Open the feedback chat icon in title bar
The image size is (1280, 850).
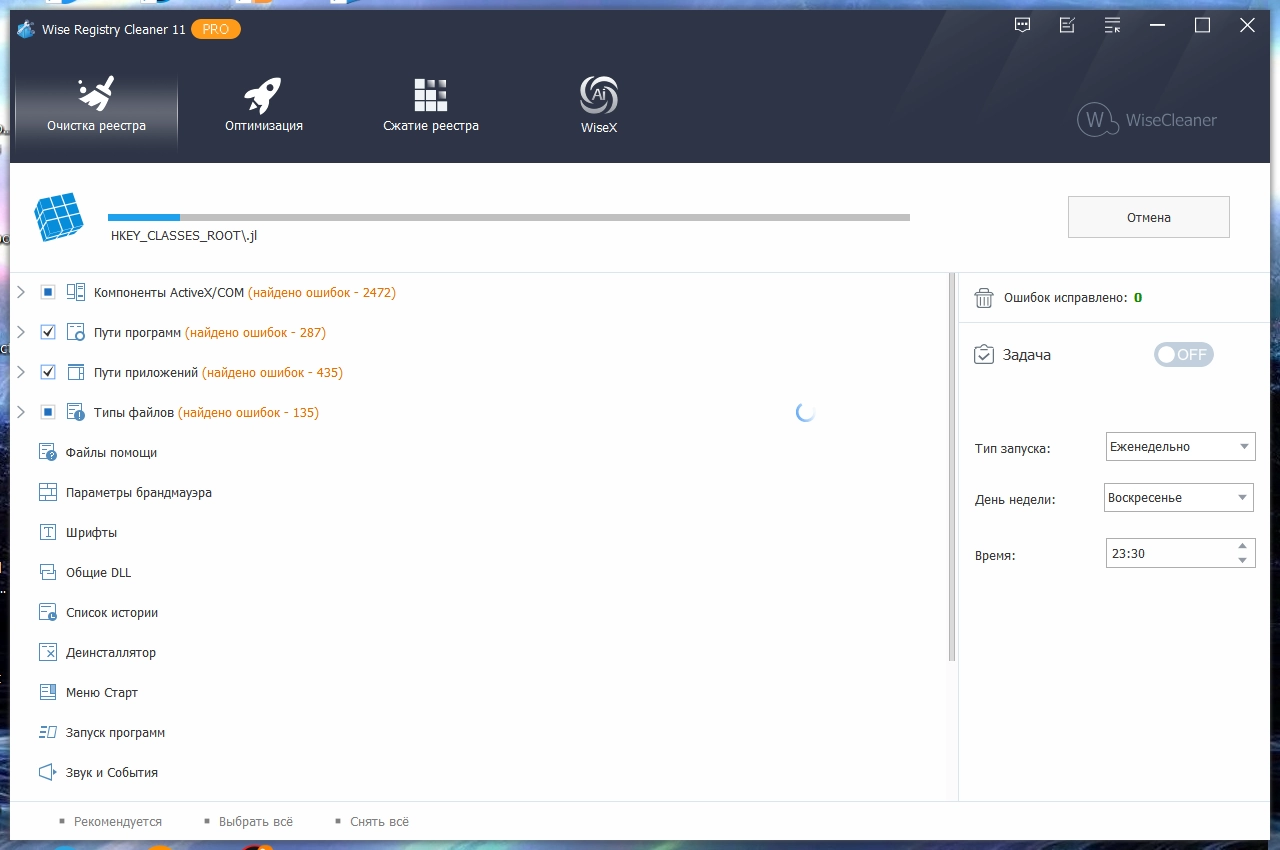1022,26
